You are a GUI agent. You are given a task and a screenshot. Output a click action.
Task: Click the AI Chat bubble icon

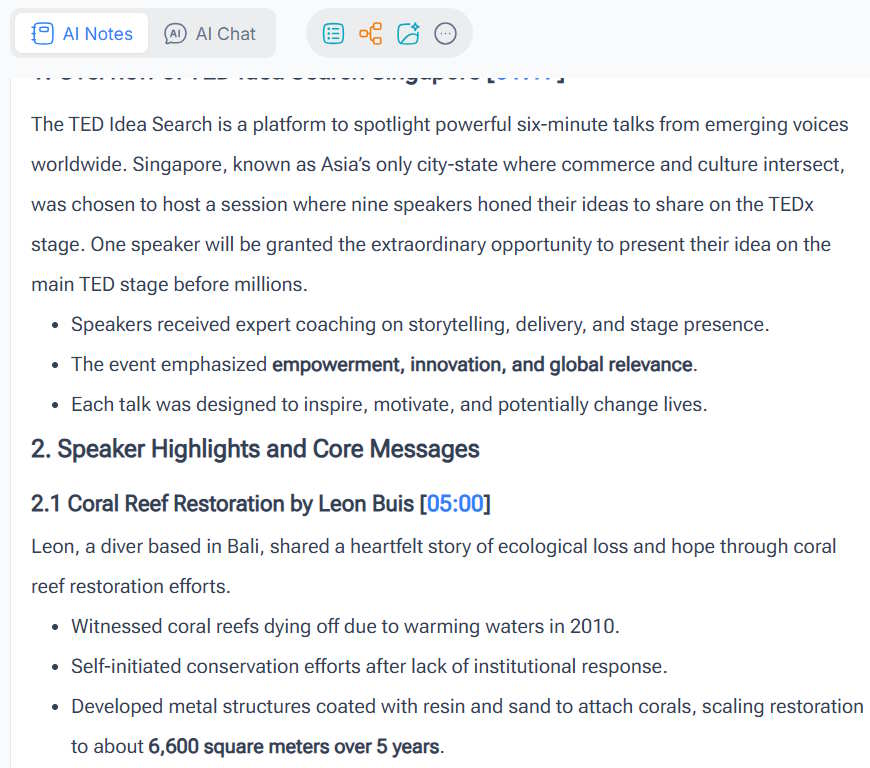pos(175,34)
